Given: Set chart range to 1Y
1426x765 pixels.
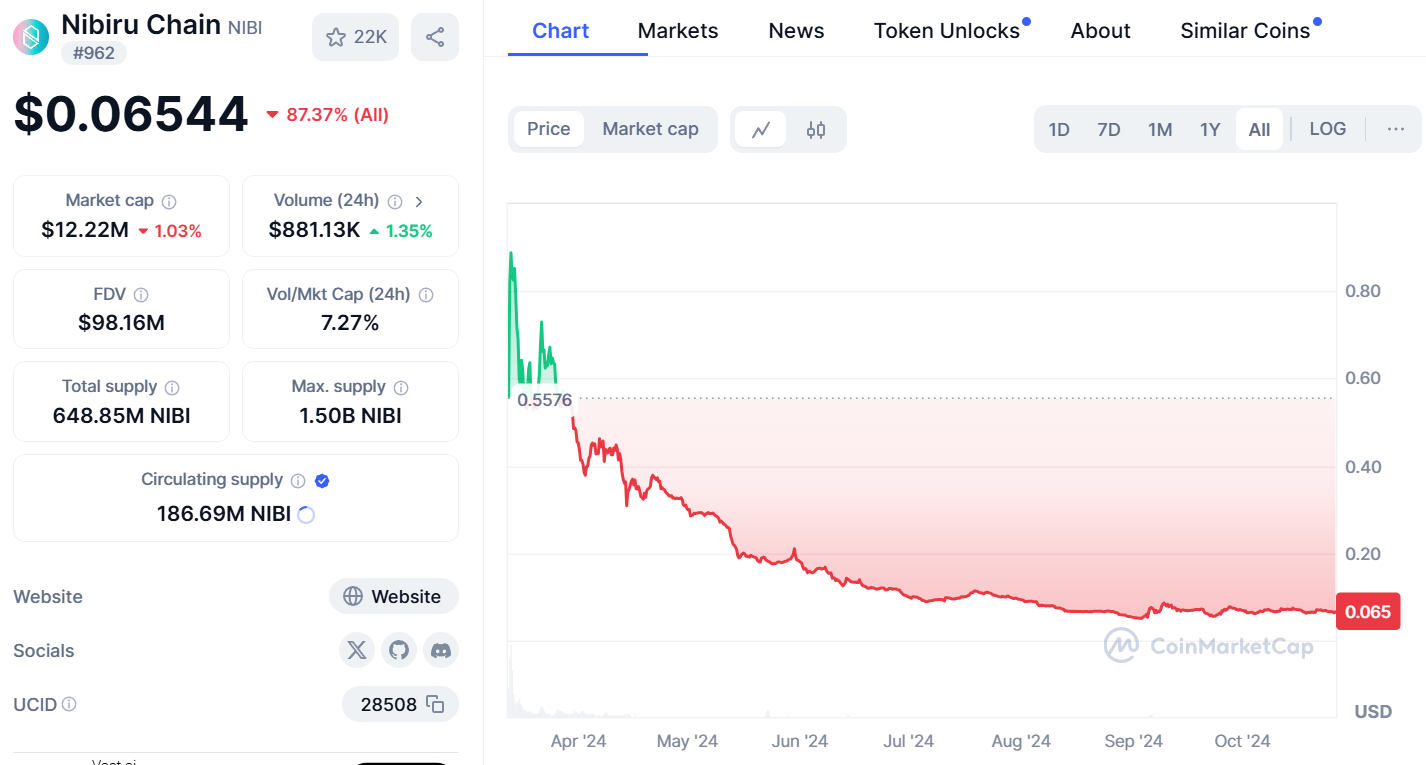Looking at the screenshot, I should tap(1210, 129).
